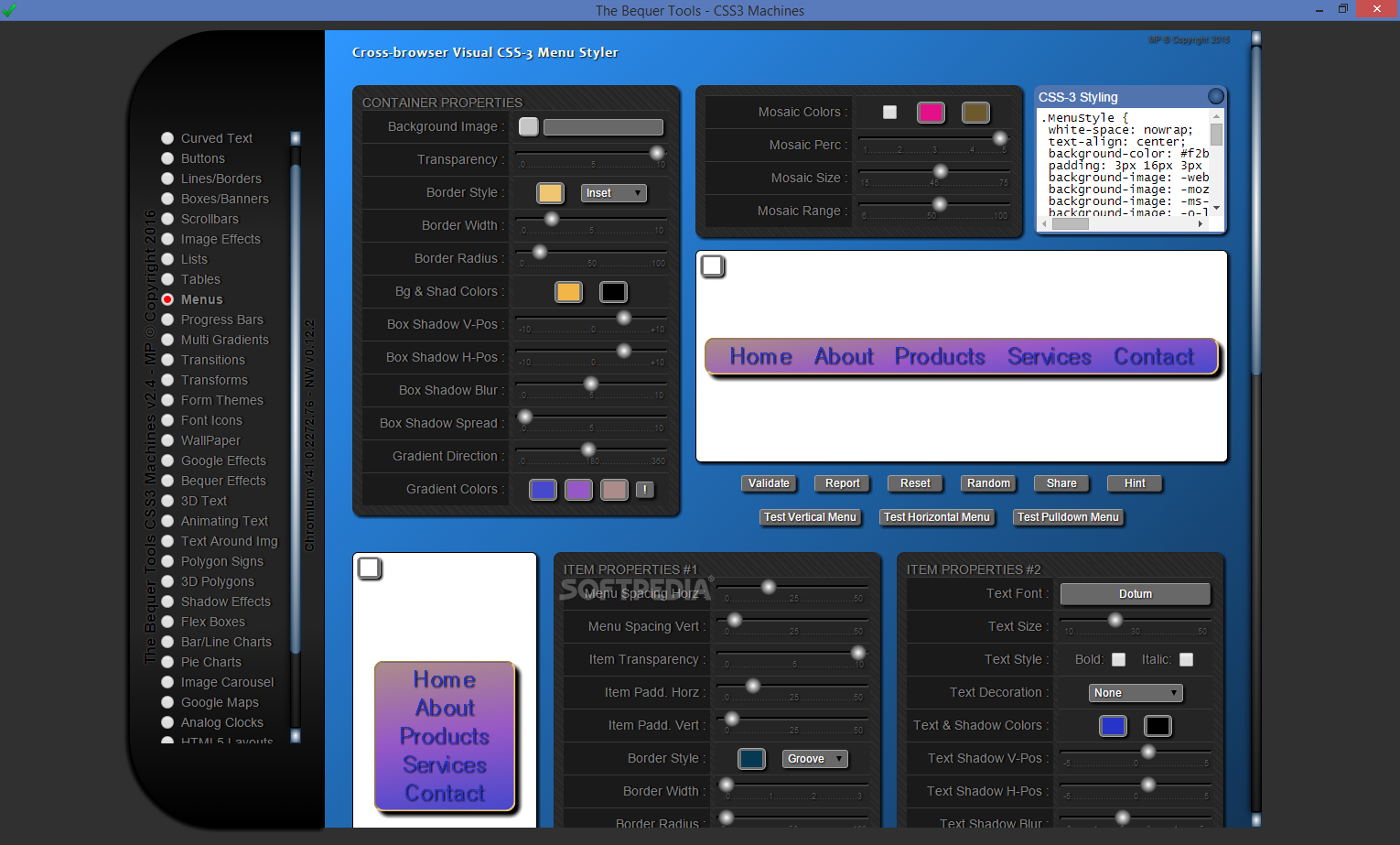Click the Transparency slider handle
Screen dimensions: 1400x845
coord(656,153)
